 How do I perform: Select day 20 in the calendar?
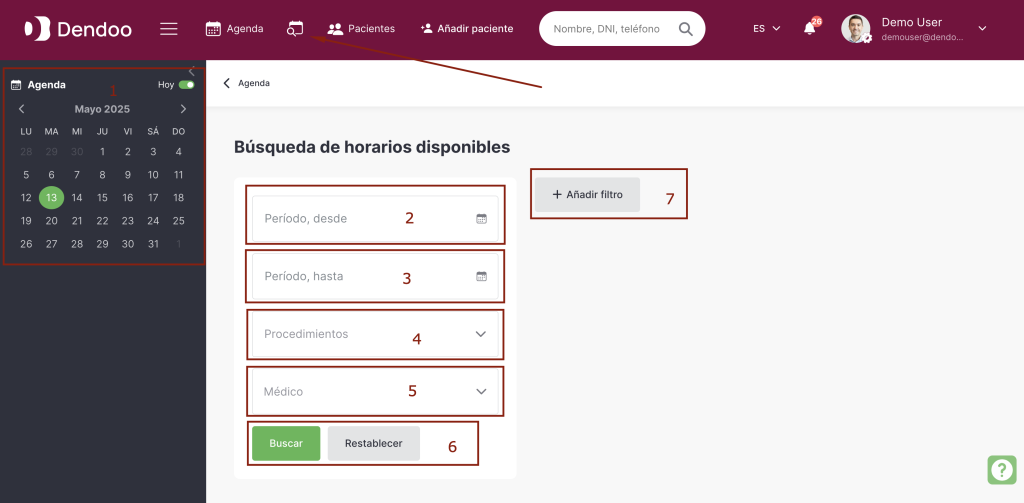52,221
